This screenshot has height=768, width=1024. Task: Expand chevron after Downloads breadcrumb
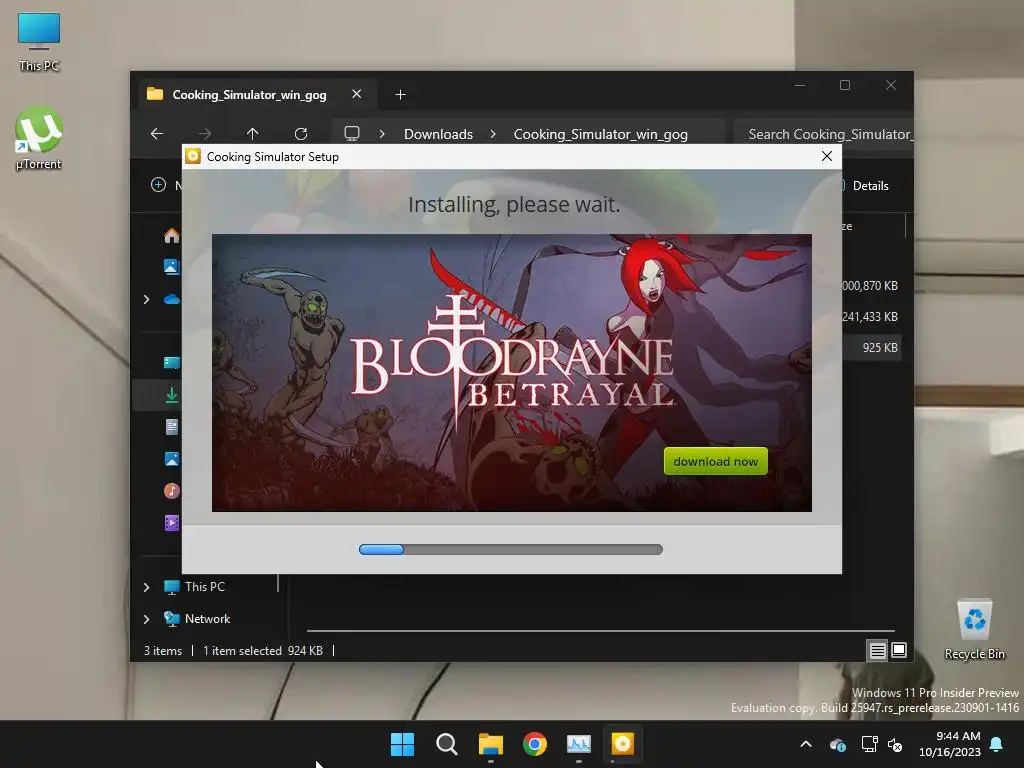click(493, 134)
